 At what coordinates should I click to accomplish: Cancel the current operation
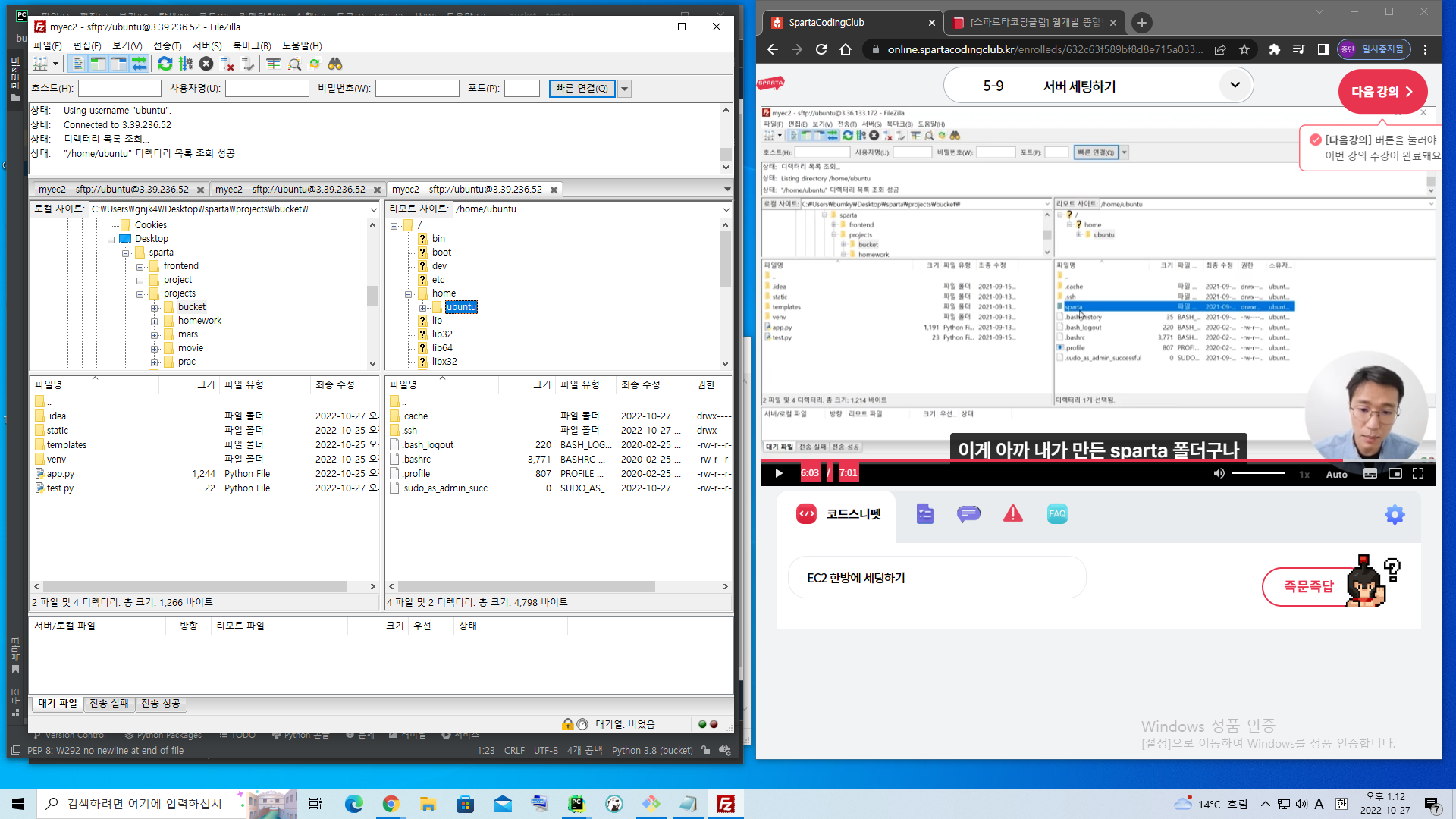point(206,64)
